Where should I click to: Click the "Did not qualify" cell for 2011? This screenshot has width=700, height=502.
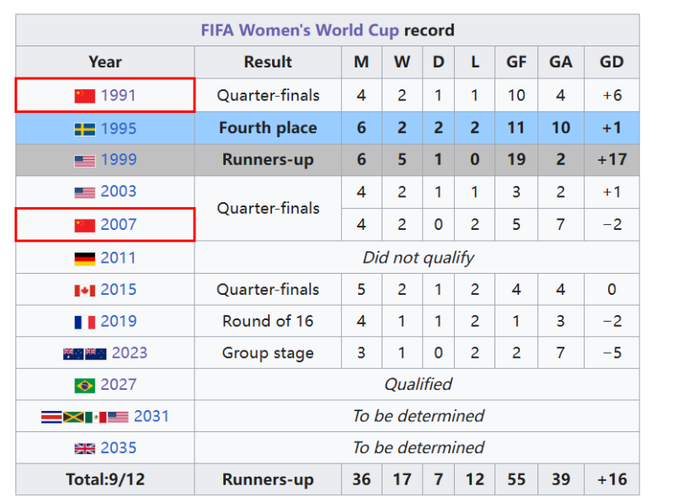tap(418, 258)
